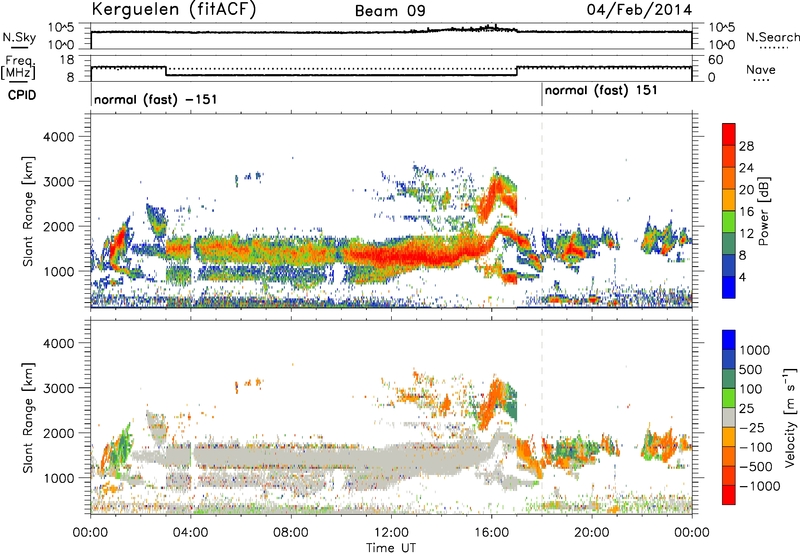This screenshot has width=800, height=554.
Task: Click the date "04/Feb/2014"
Action: point(639,10)
